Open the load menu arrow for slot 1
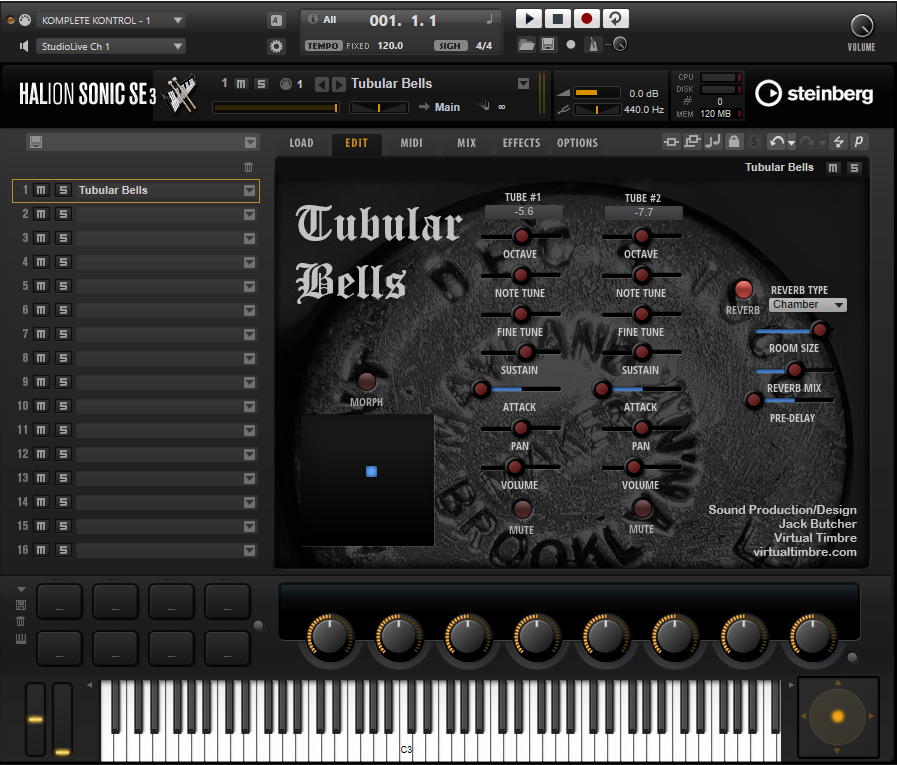Image resolution: width=897 pixels, height=765 pixels. pos(249,191)
